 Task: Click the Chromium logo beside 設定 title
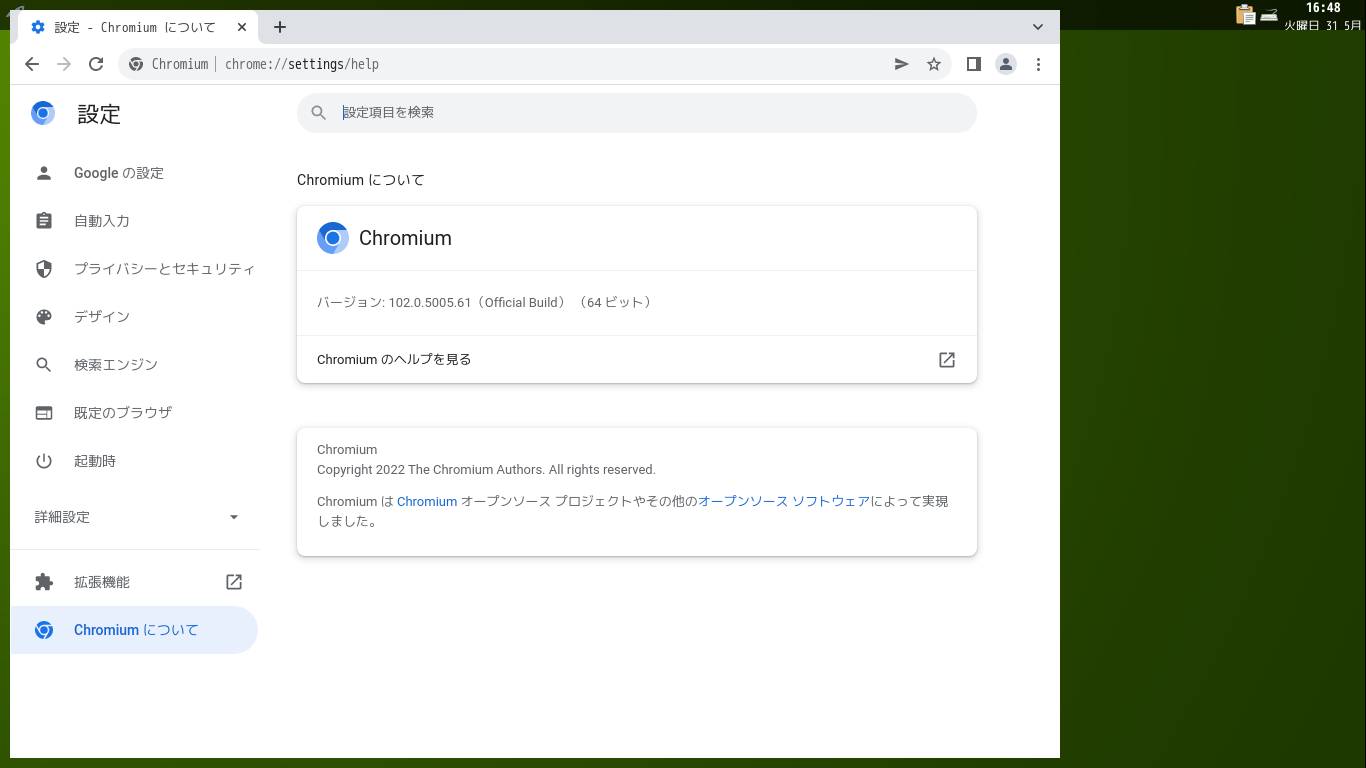(43, 113)
